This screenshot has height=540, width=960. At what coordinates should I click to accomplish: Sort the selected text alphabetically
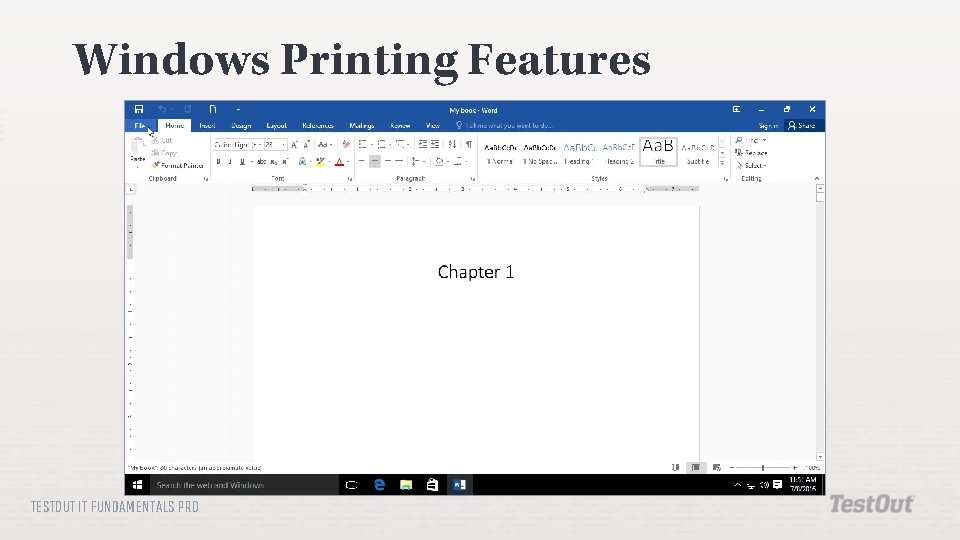(452, 144)
